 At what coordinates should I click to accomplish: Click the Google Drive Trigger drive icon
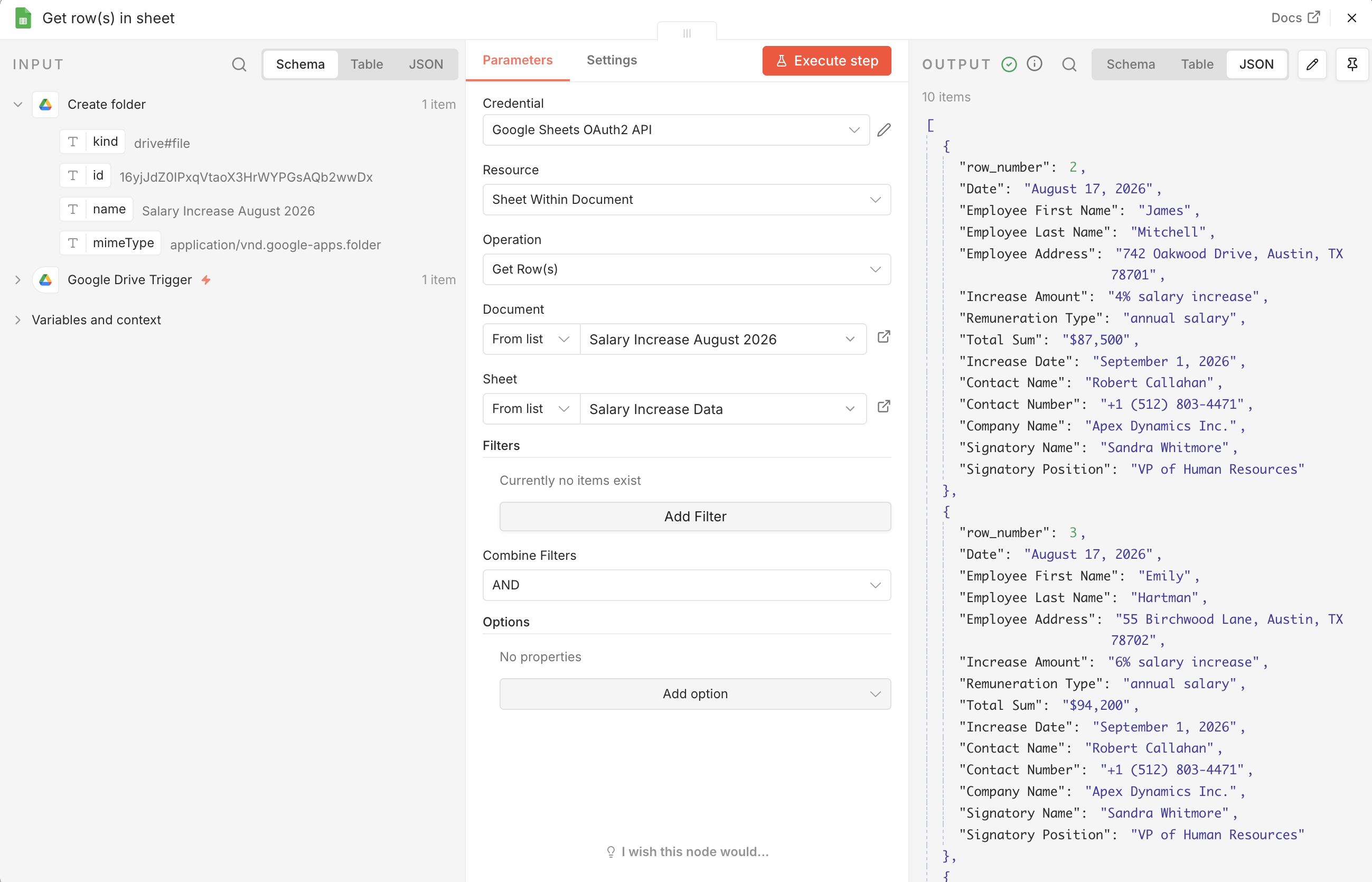tap(45, 279)
